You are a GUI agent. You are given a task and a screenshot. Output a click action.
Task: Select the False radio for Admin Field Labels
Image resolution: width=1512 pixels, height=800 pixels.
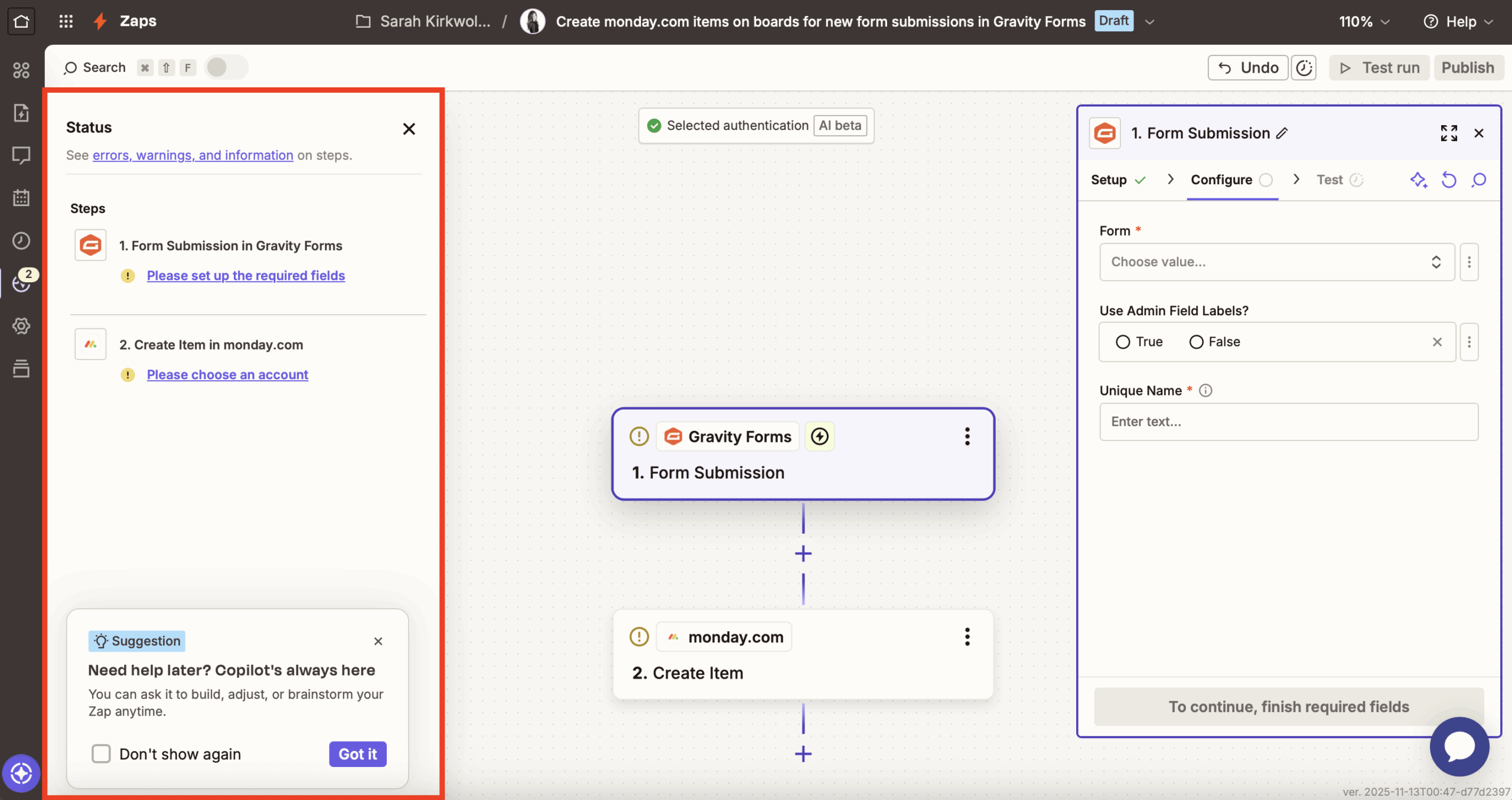pos(1196,341)
